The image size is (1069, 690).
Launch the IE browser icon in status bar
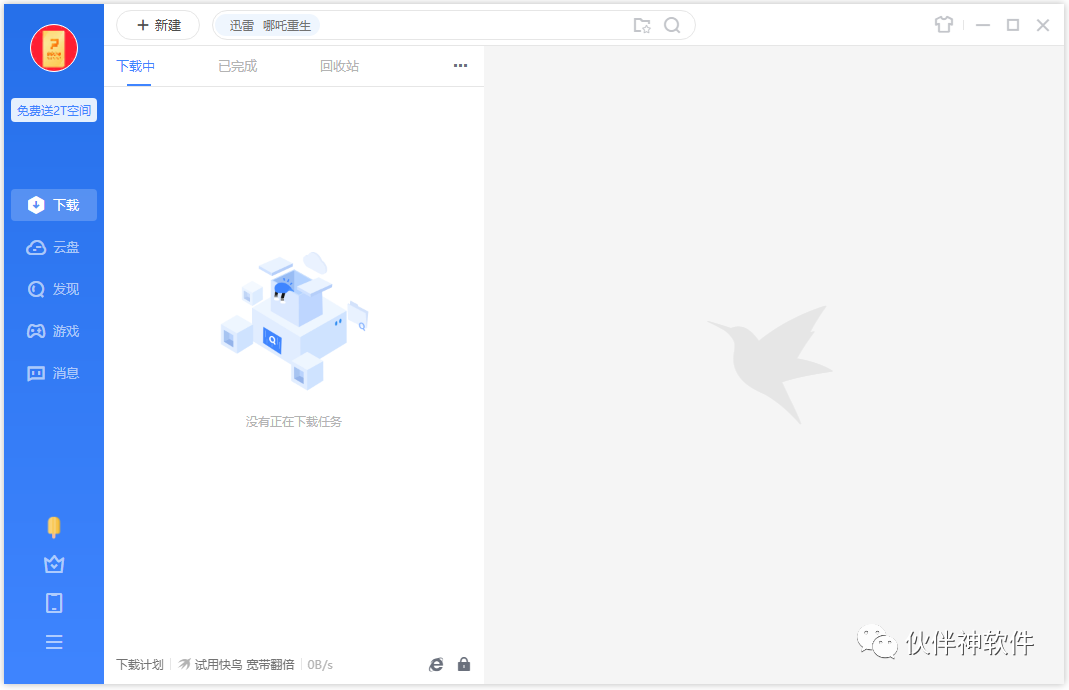[x=436, y=664]
